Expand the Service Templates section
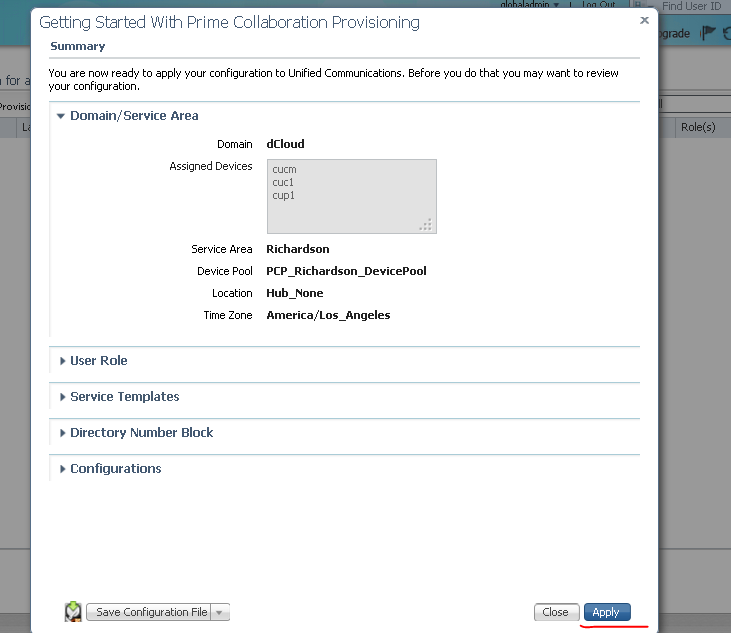Screen dimensions: 731x633 (62, 397)
